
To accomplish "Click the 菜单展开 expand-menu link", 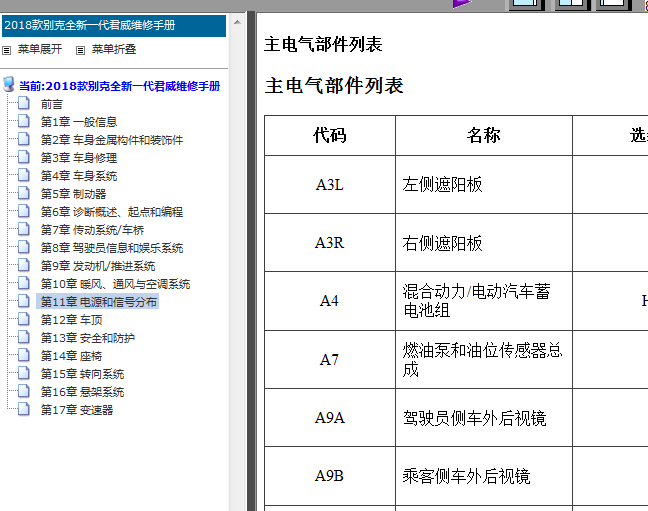I will (x=40, y=49).
